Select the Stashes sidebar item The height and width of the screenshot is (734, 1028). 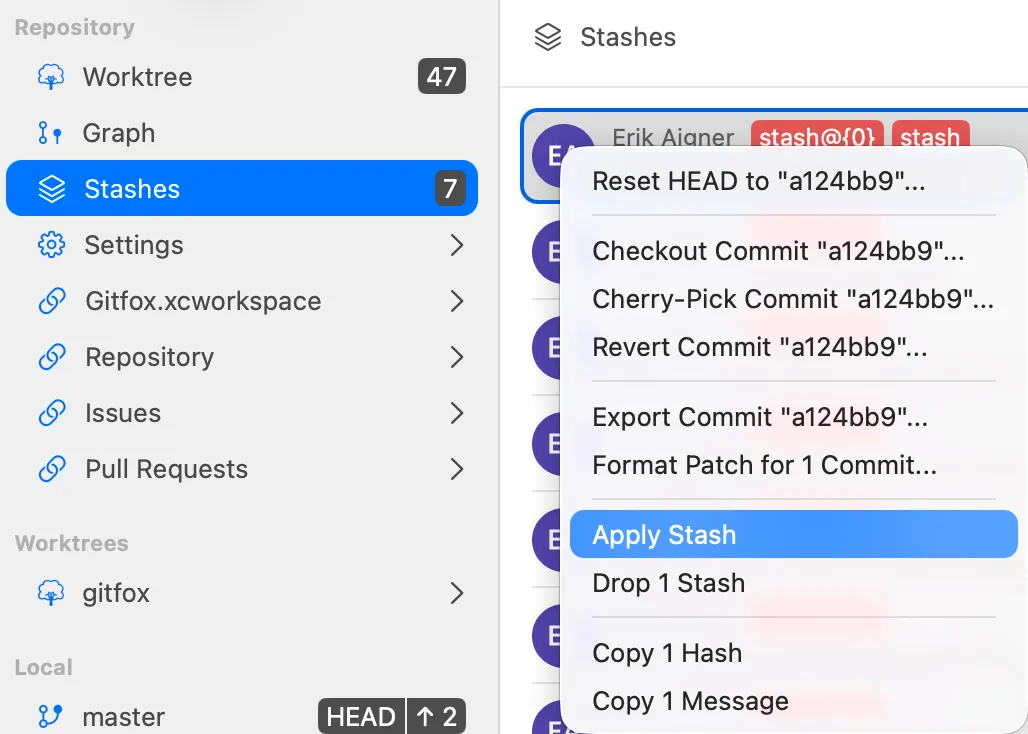click(x=242, y=188)
